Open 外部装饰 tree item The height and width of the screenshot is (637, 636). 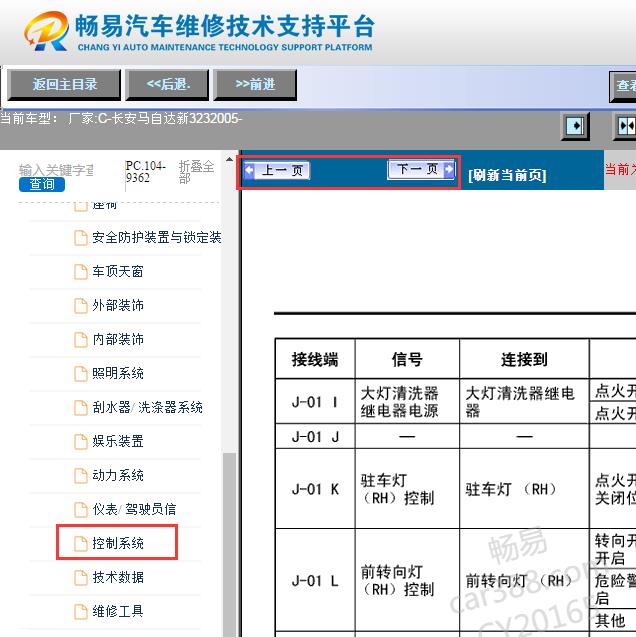coord(118,306)
